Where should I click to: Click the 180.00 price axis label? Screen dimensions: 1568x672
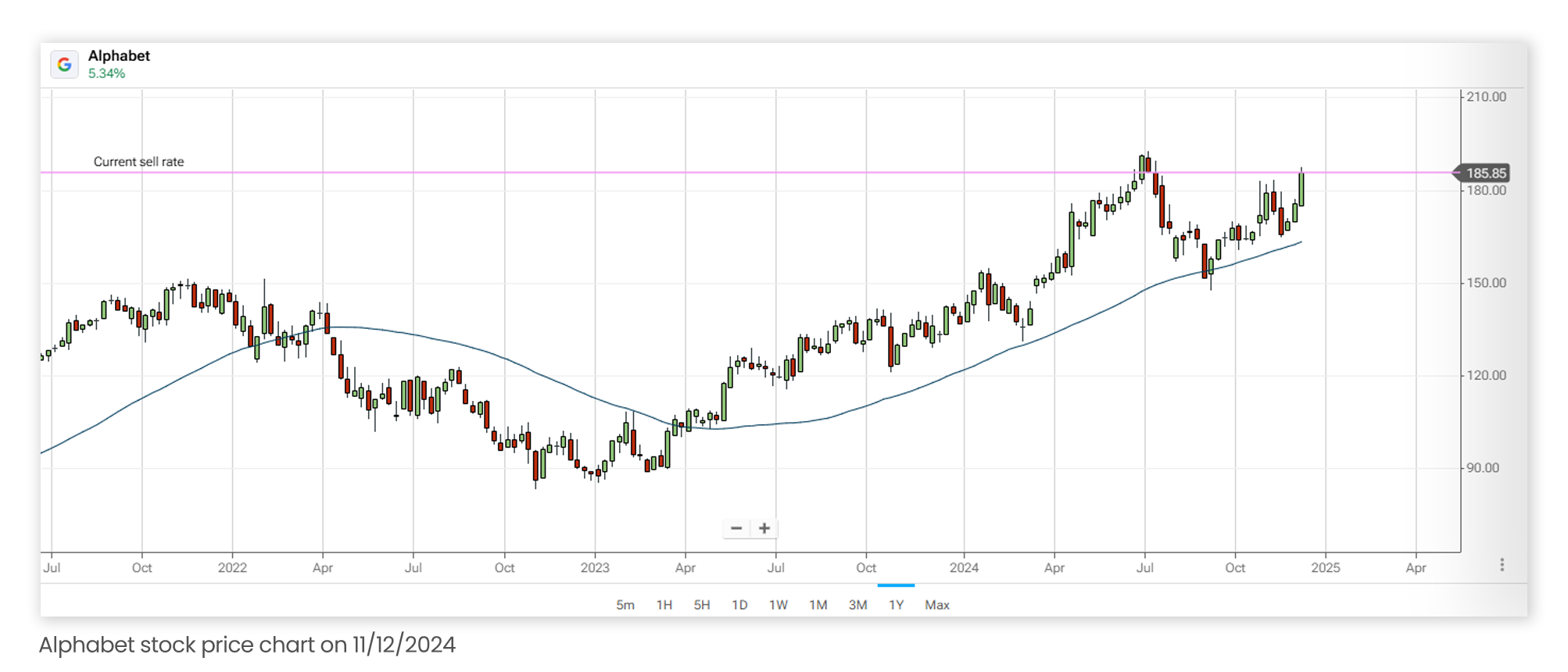point(1486,191)
